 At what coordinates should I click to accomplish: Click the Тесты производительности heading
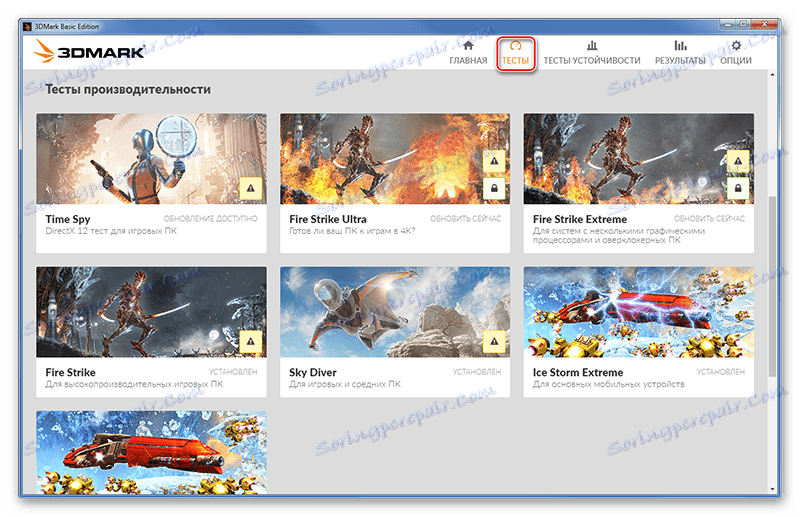click(x=128, y=89)
